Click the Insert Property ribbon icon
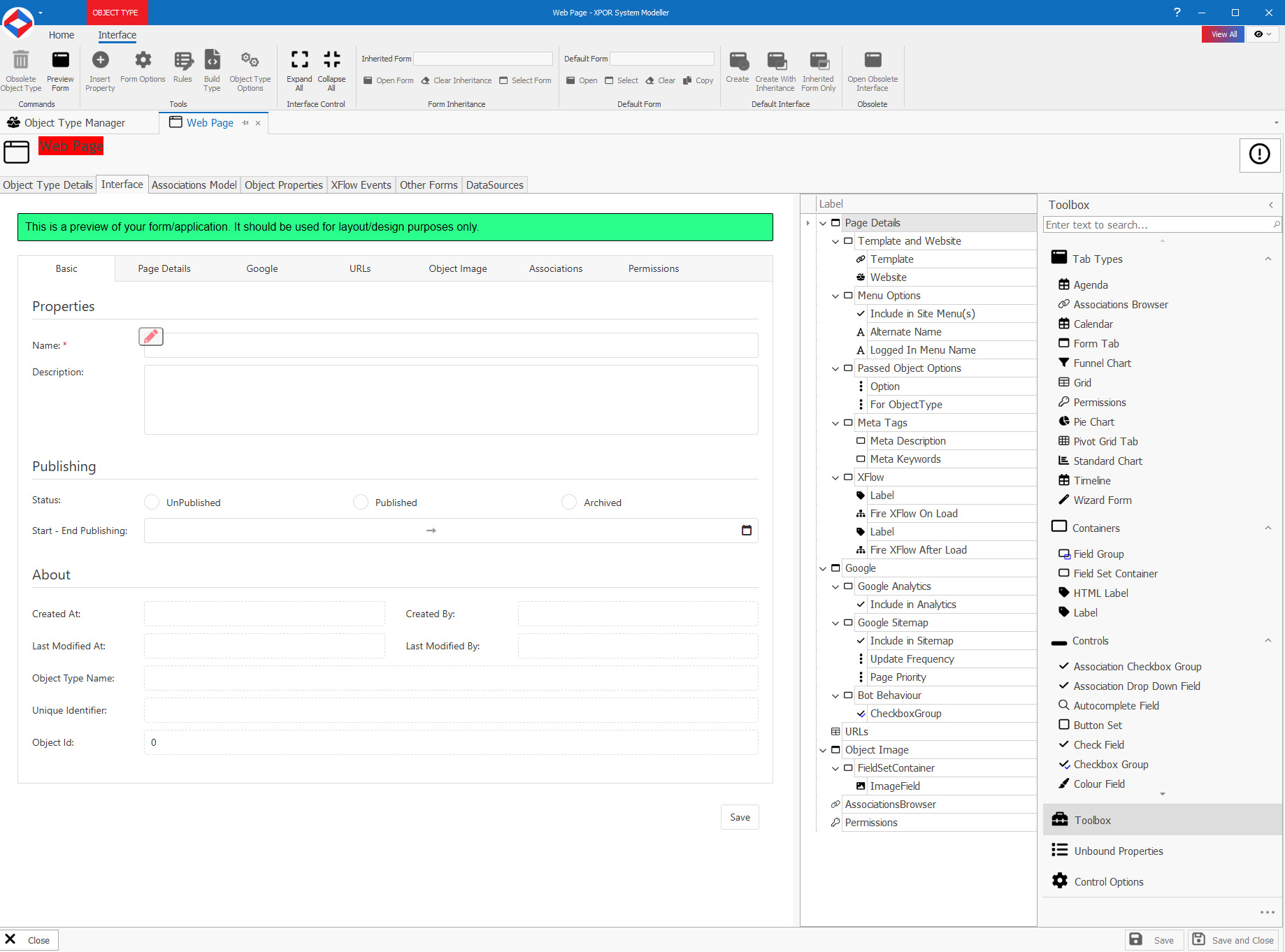1285x952 pixels. pos(99,69)
